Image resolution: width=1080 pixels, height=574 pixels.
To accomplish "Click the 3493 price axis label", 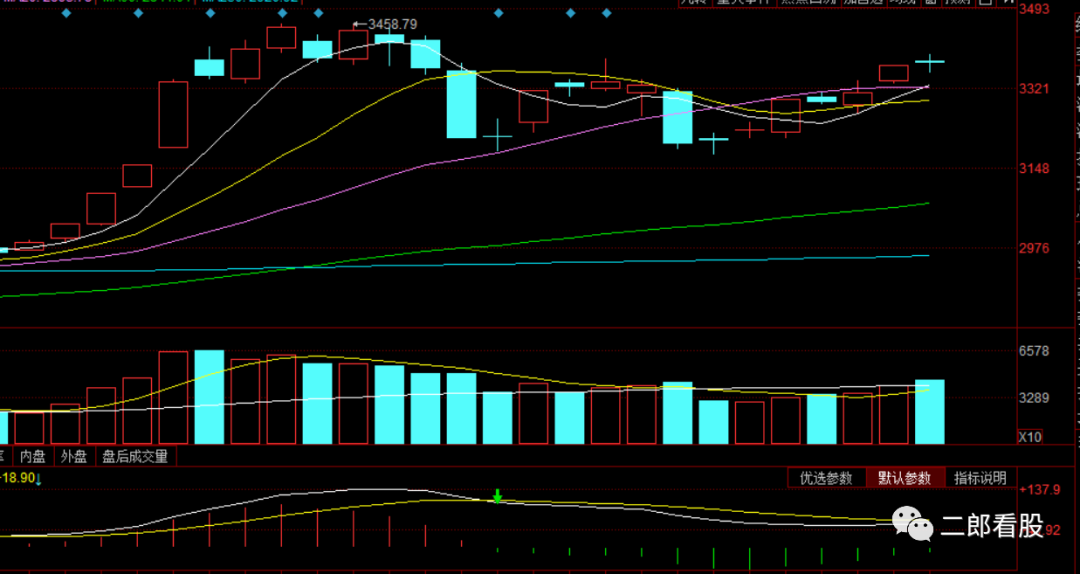I will click(1036, 10).
